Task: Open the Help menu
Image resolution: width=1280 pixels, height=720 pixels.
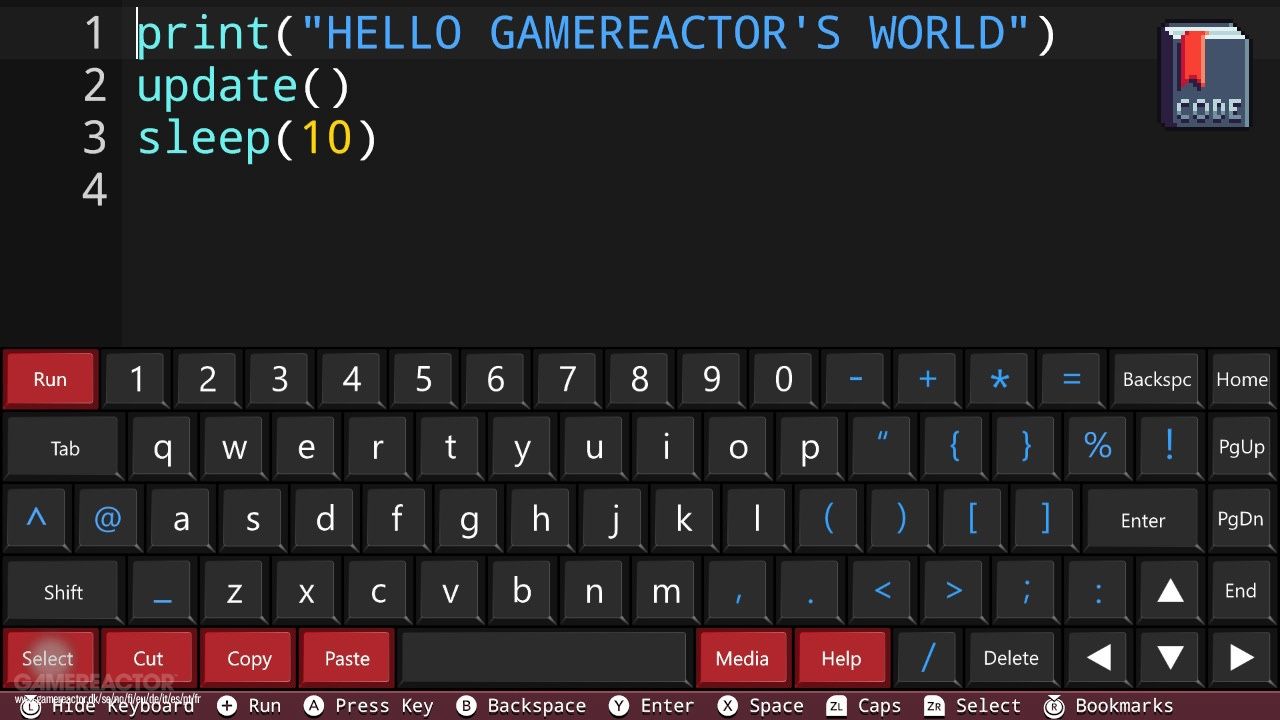Action: click(841, 658)
